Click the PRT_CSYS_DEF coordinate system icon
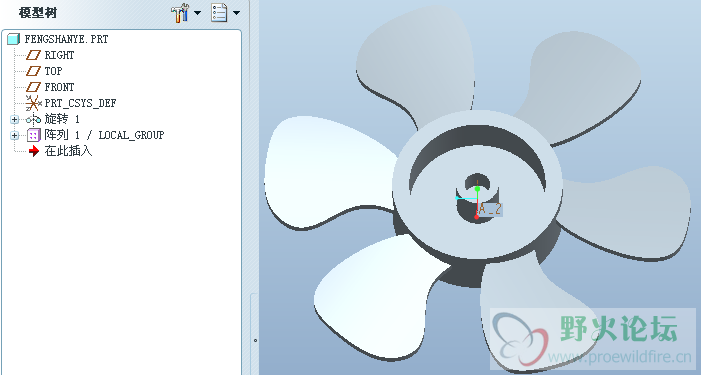This screenshot has width=701, height=375. point(34,103)
